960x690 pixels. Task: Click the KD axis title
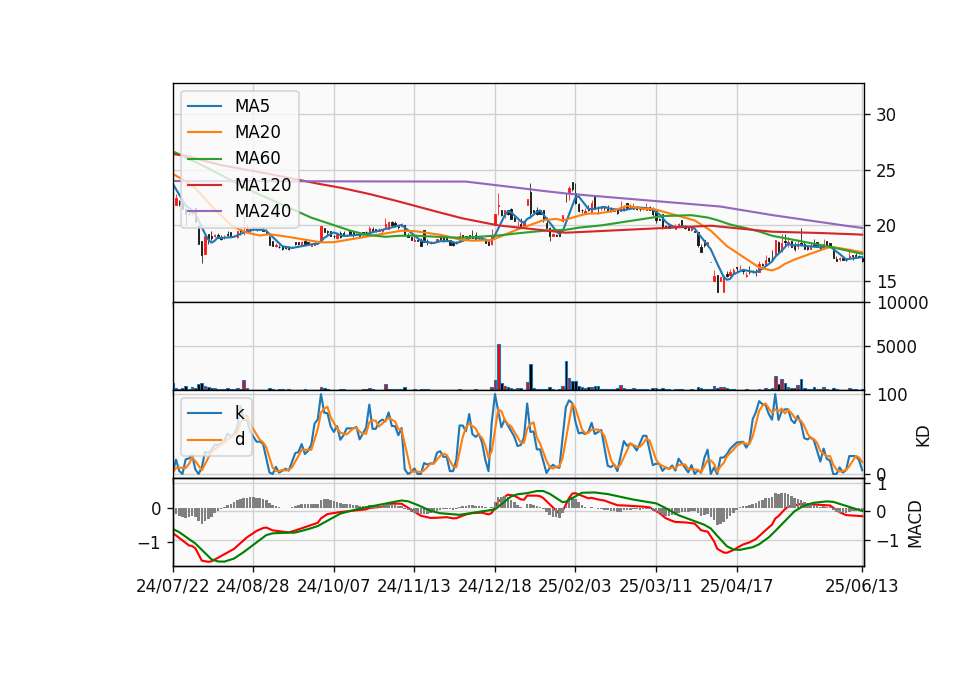923,437
